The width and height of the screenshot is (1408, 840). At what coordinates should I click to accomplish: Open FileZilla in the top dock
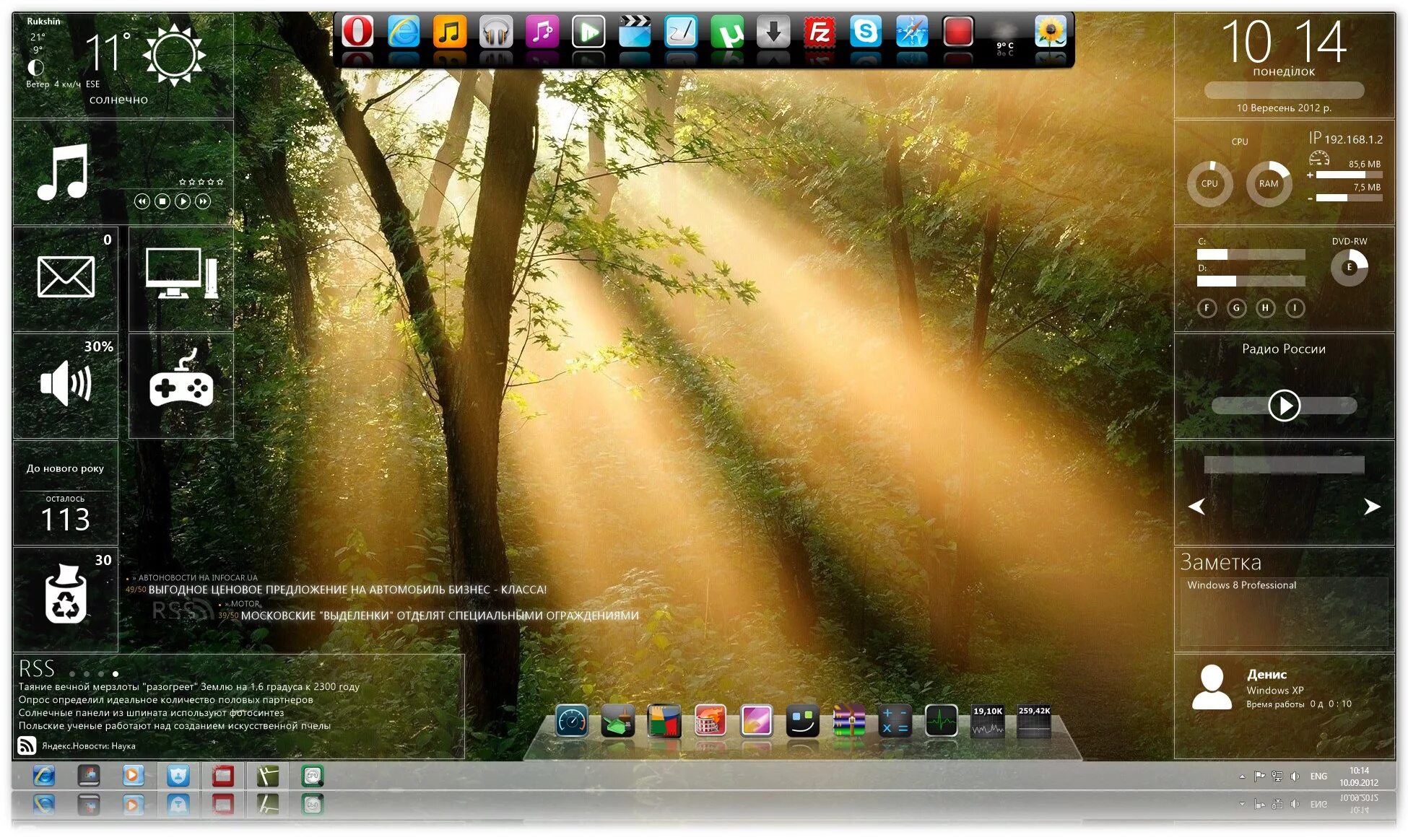(x=820, y=32)
